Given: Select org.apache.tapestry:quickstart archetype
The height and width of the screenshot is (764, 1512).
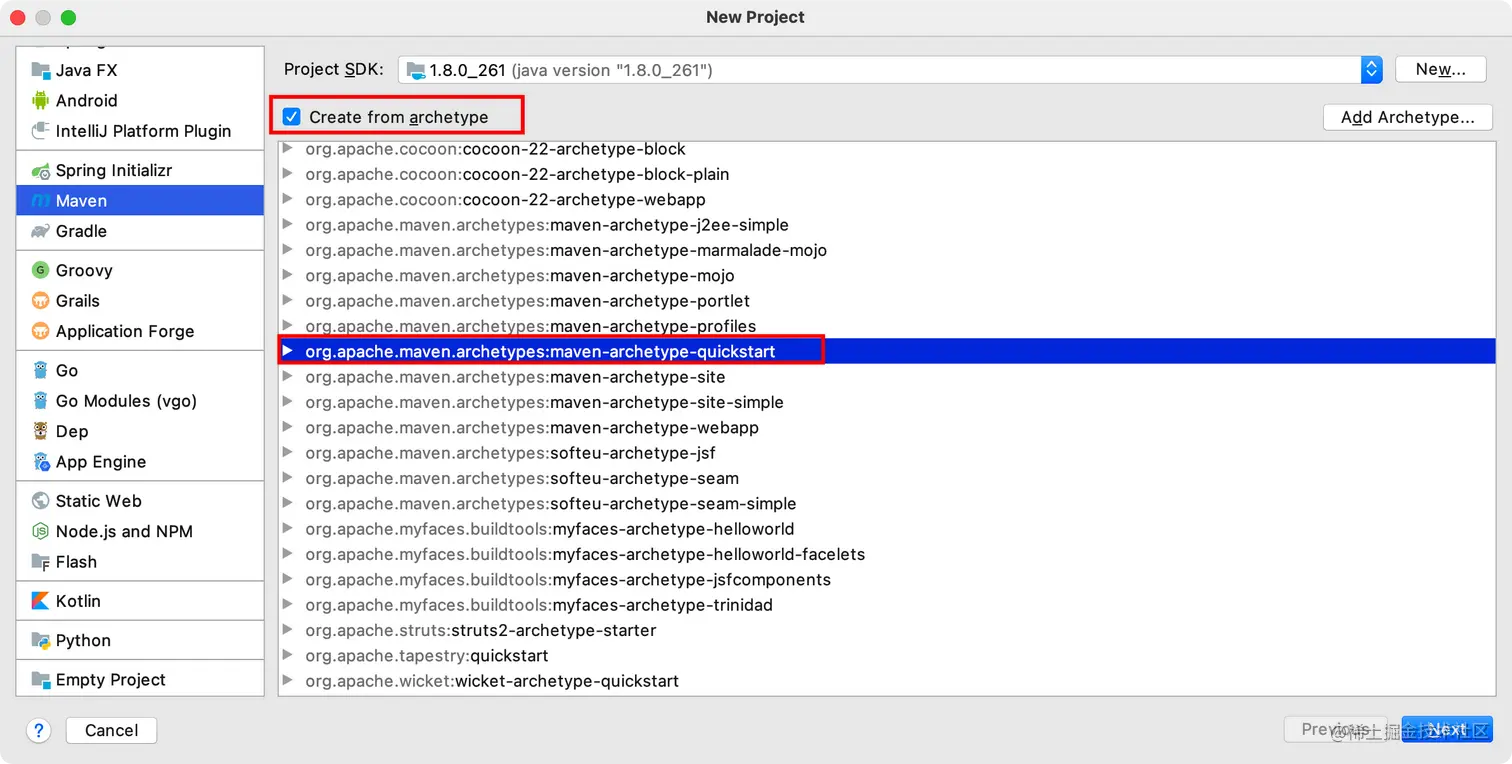Looking at the screenshot, I should pos(887,656).
